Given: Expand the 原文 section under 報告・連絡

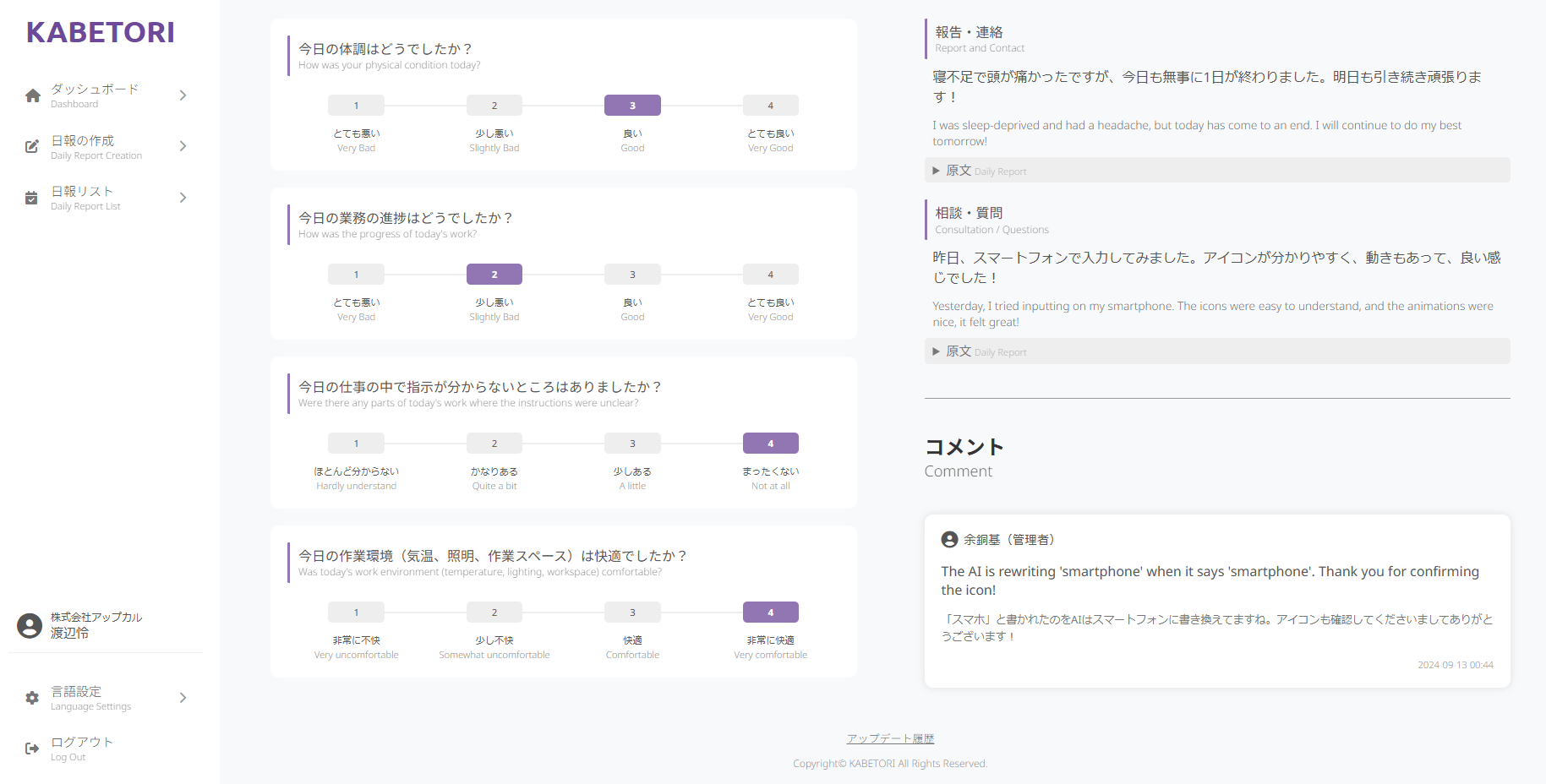Looking at the screenshot, I should (x=981, y=170).
